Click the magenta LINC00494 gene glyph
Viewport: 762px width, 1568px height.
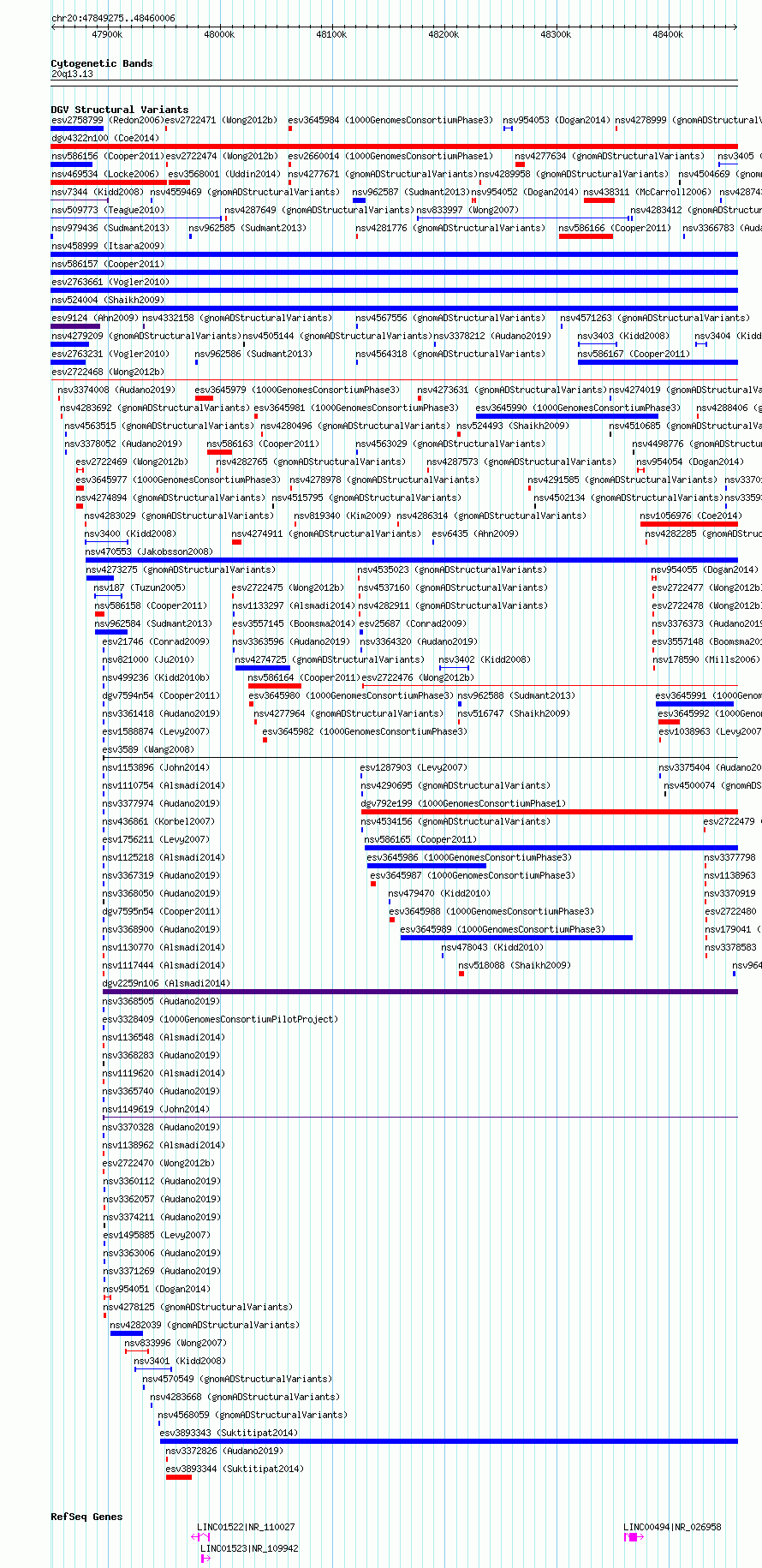coord(634,1537)
